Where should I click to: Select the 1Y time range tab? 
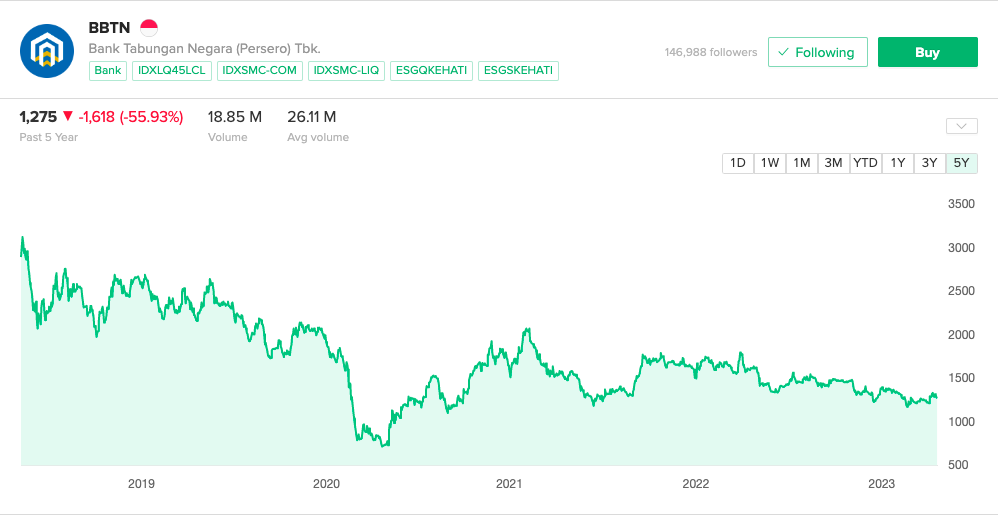click(898, 163)
